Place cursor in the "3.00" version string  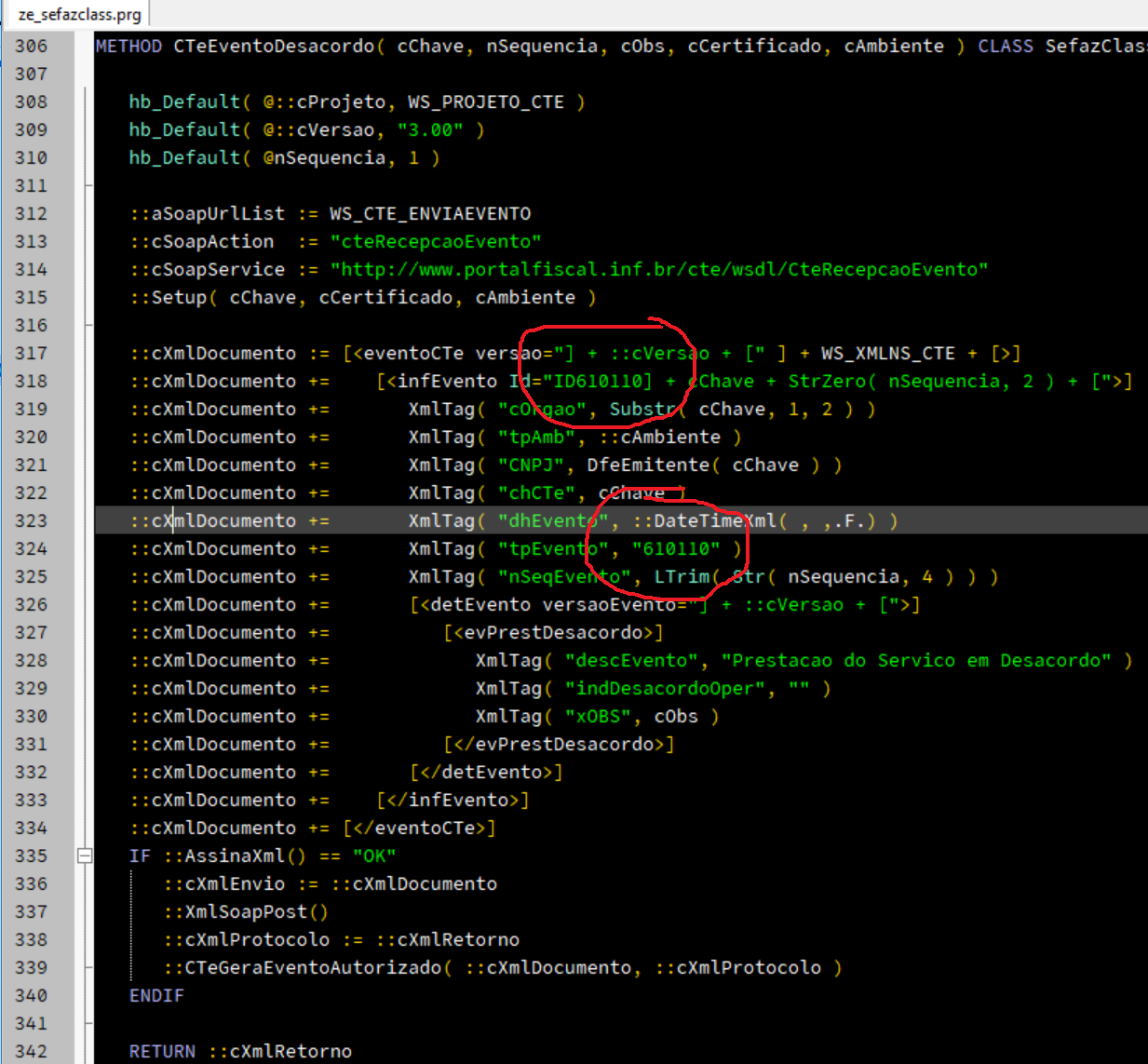pos(430,129)
